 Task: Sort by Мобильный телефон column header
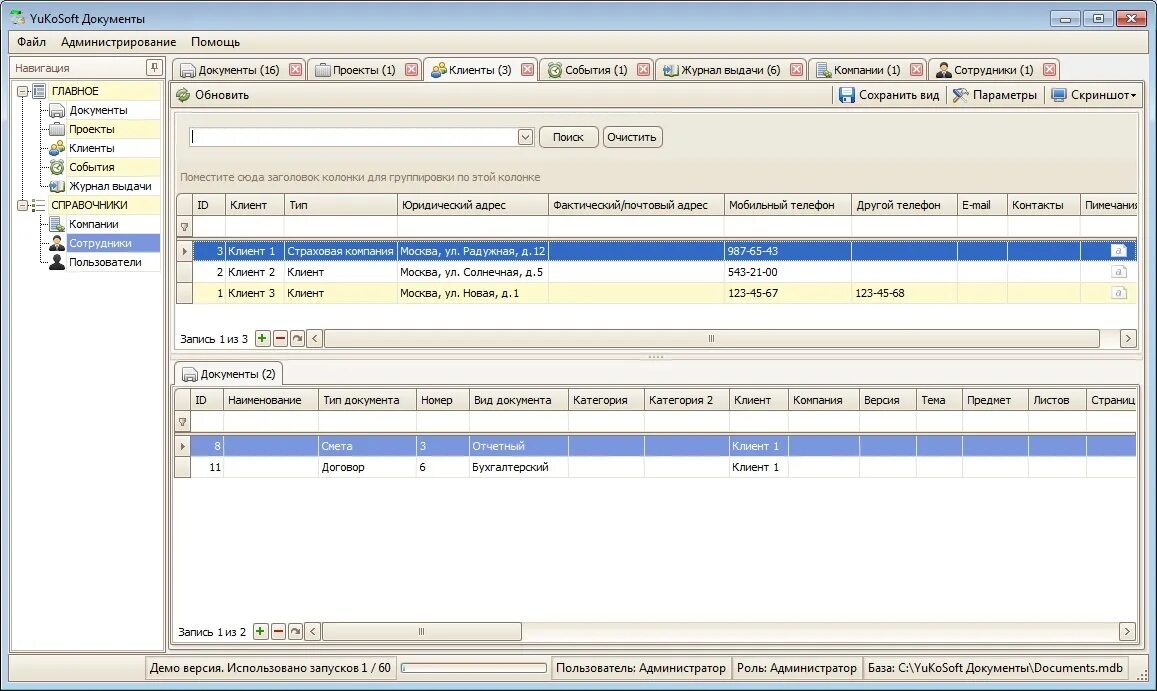(787, 205)
